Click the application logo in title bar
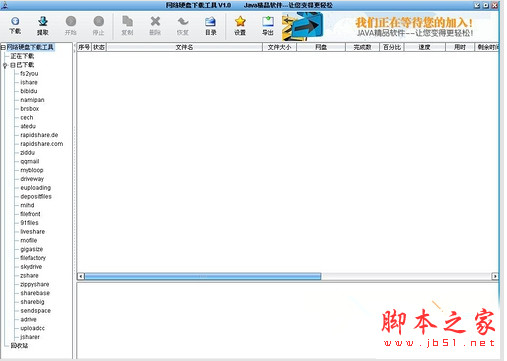 [5, 5]
